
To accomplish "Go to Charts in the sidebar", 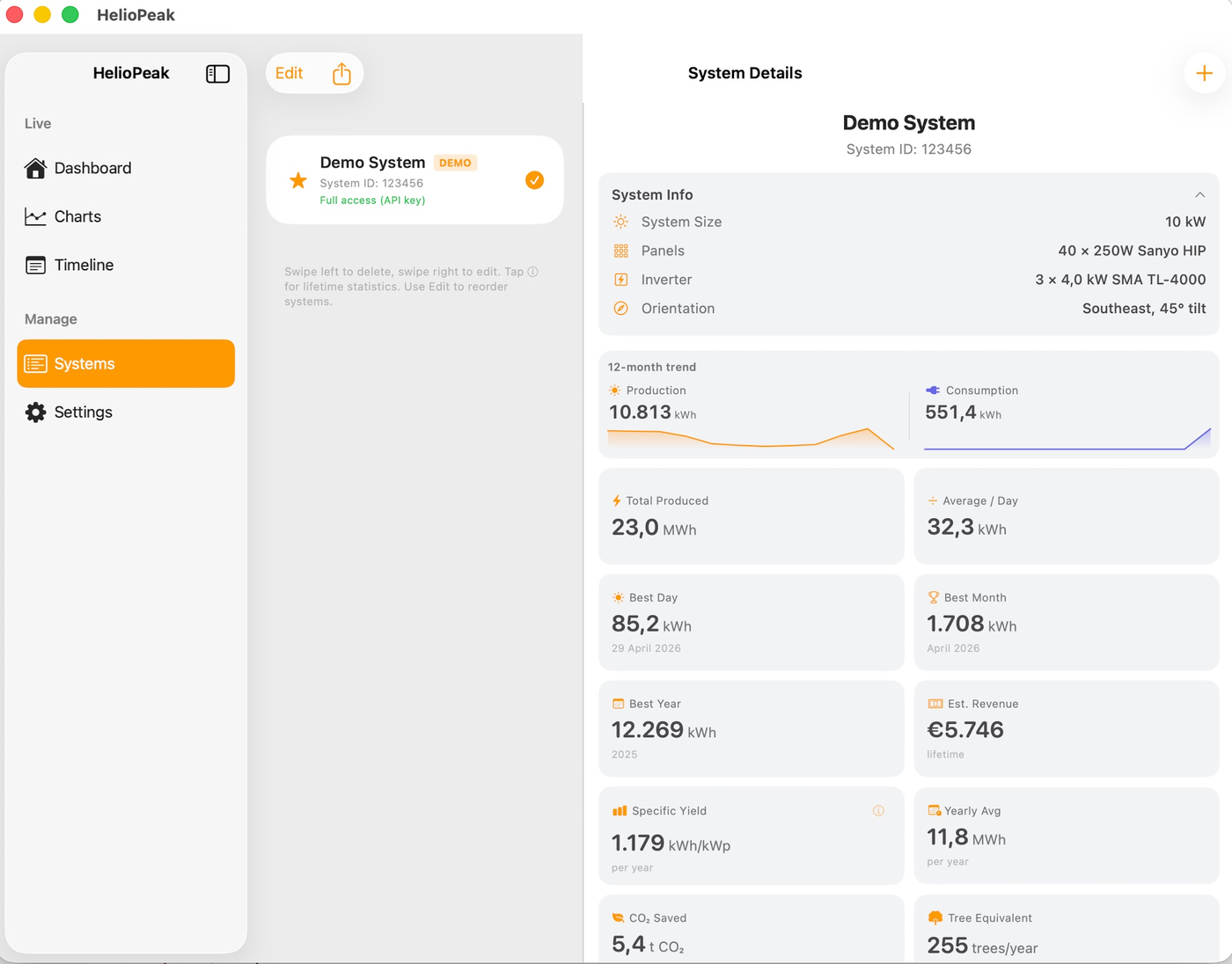I will pyautogui.click(x=126, y=216).
